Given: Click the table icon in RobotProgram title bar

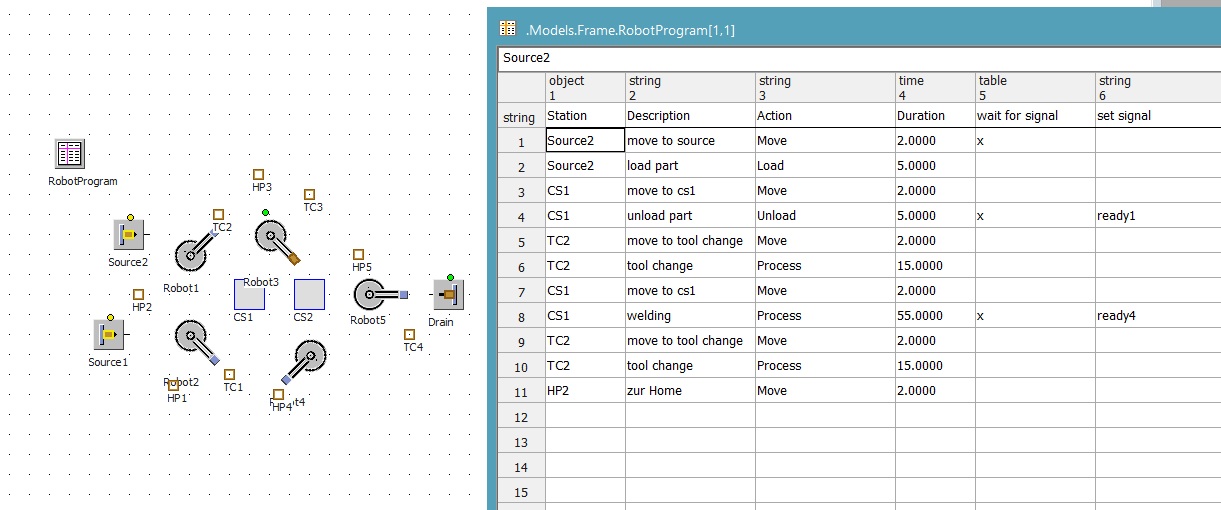Looking at the screenshot, I should (x=508, y=29).
